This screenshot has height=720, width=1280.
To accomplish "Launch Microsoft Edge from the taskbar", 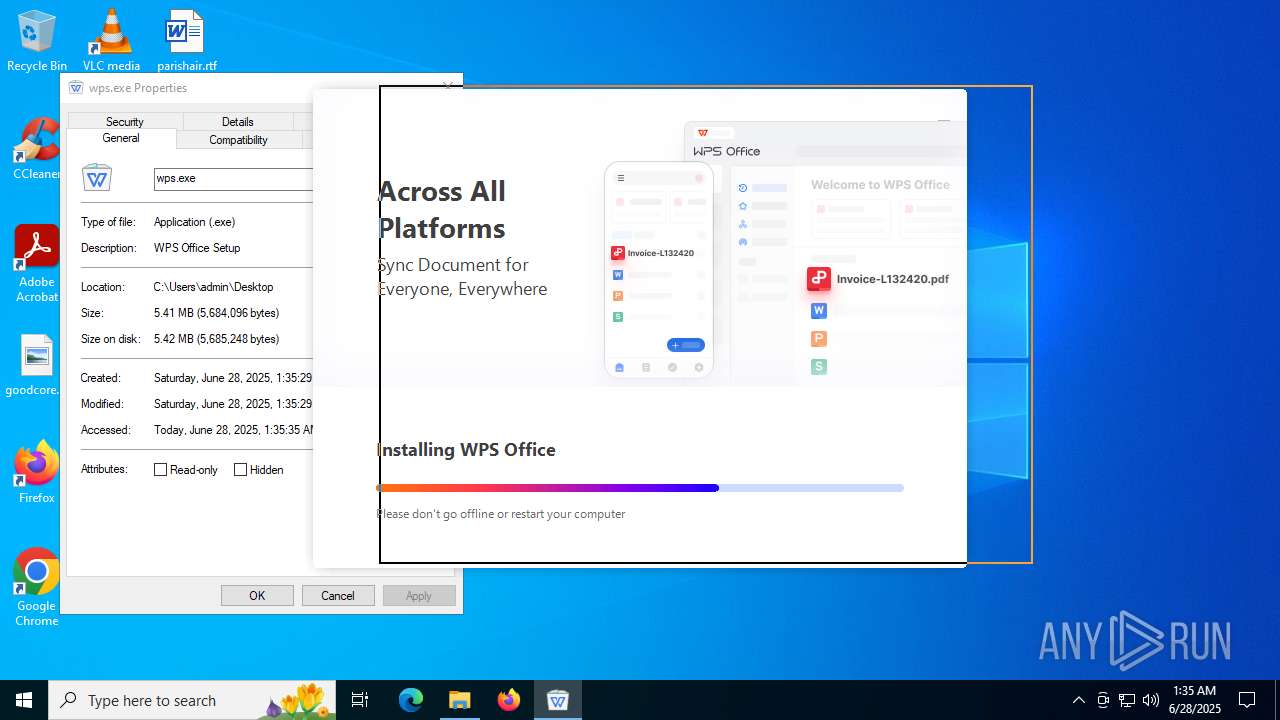I will point(411,700).
